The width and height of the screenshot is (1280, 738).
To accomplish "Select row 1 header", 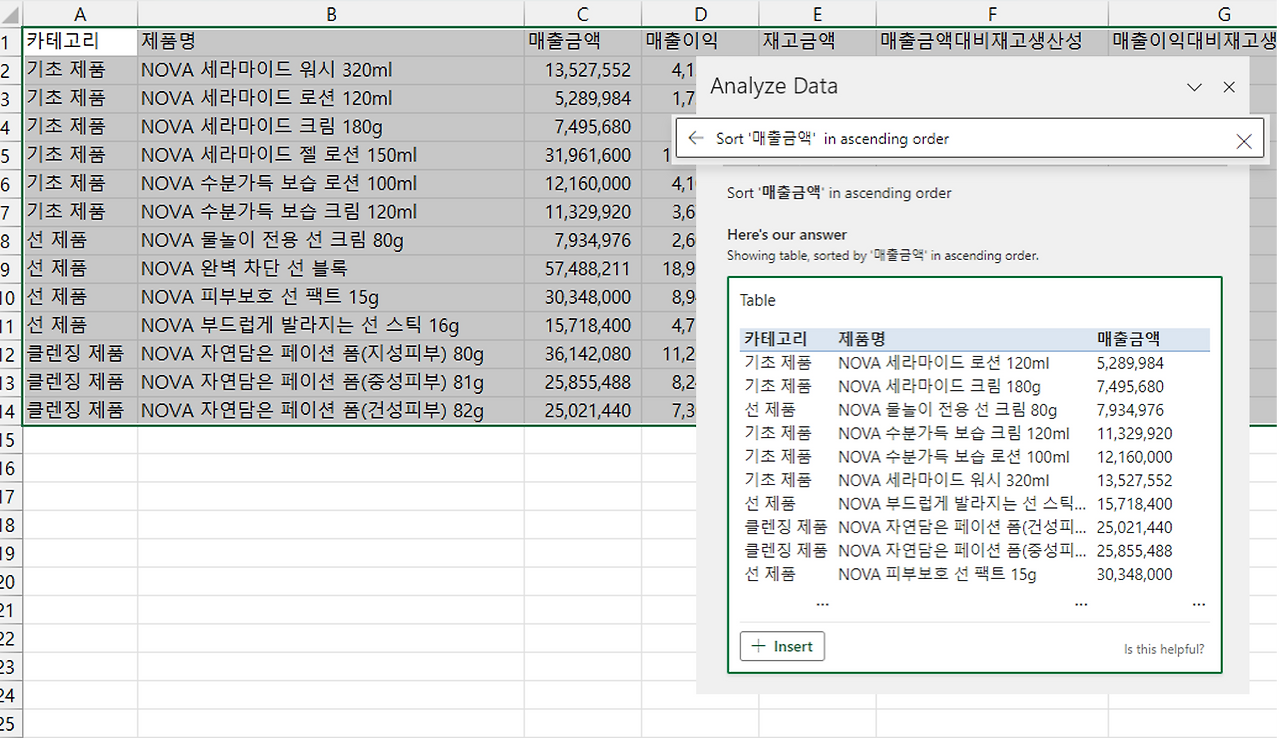I will pyautogui.click(x=10, y=41).
